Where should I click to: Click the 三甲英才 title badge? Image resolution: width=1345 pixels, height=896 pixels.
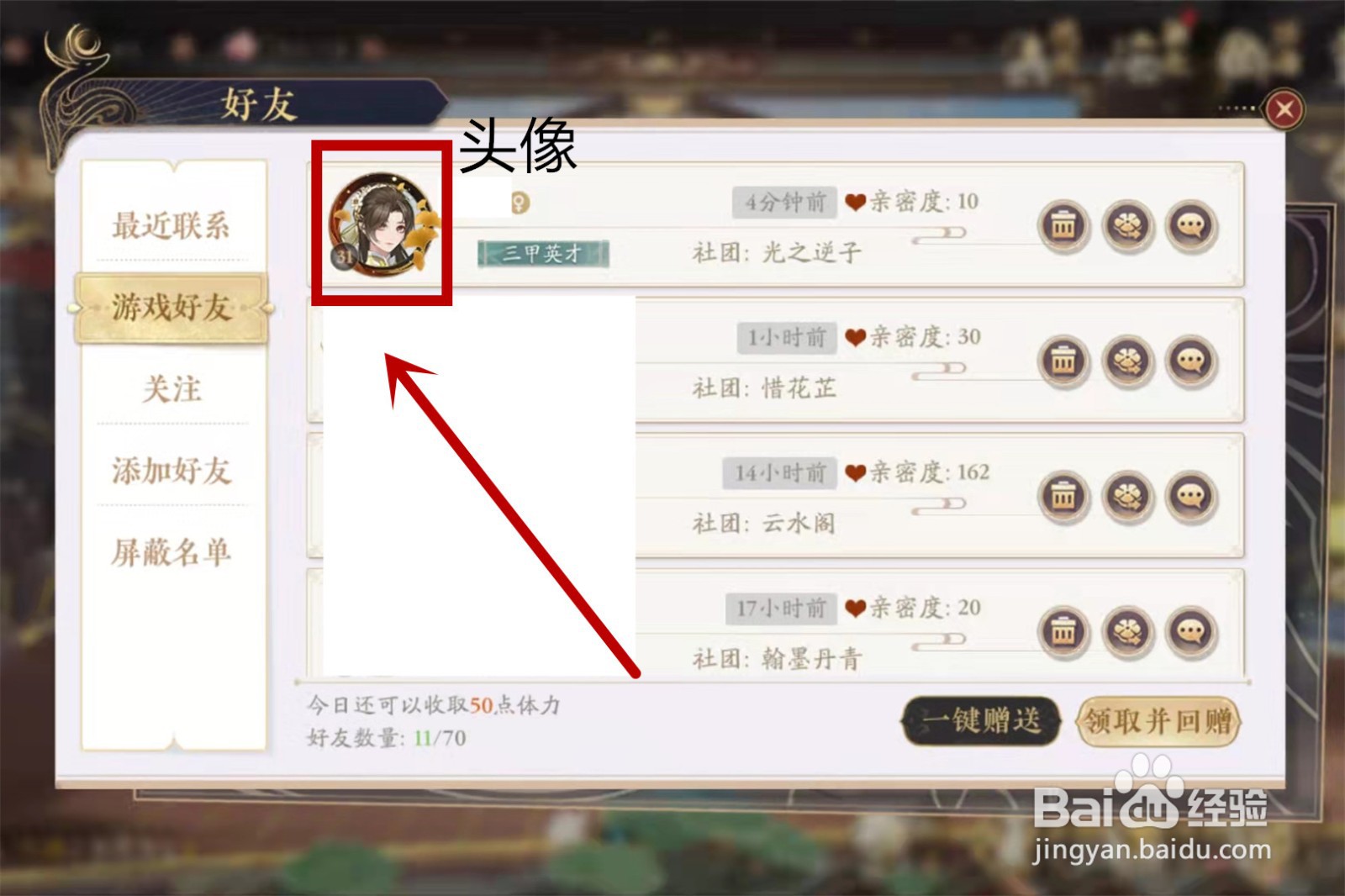click(543, 253)
